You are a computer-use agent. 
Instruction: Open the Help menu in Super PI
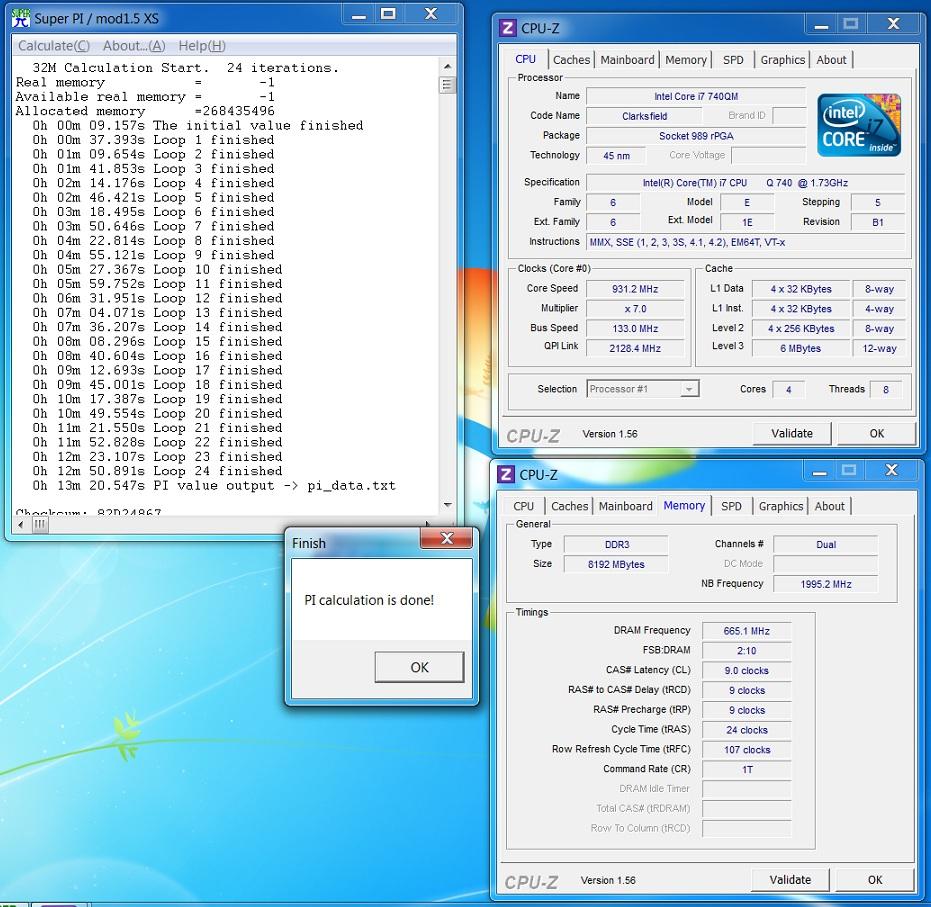(x=202, y=46)
